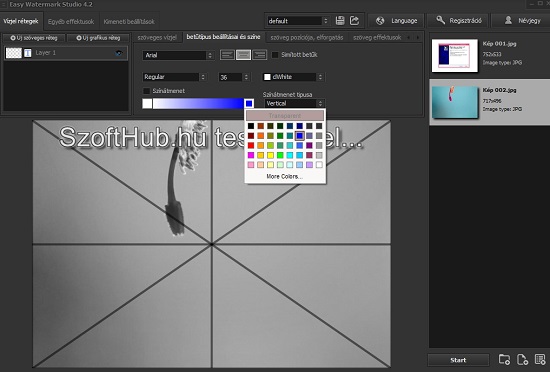
Task: Open the szöveg pozíciója, elforgatás tab
Action: [307, 38]
